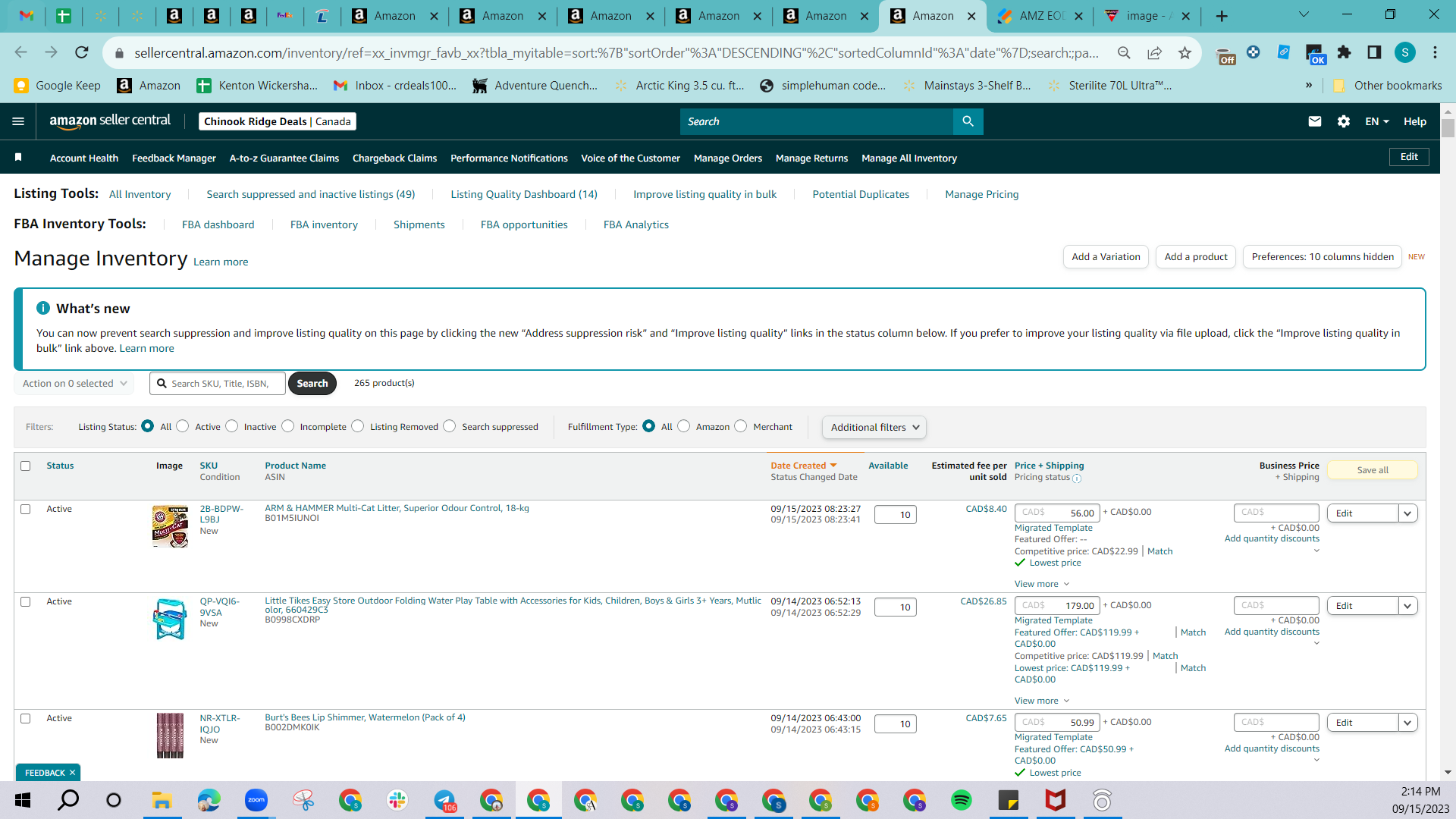This screenshot has height=819, width=1456.
Task: Select the Search suppressed radio button
Action: [450, 426]
